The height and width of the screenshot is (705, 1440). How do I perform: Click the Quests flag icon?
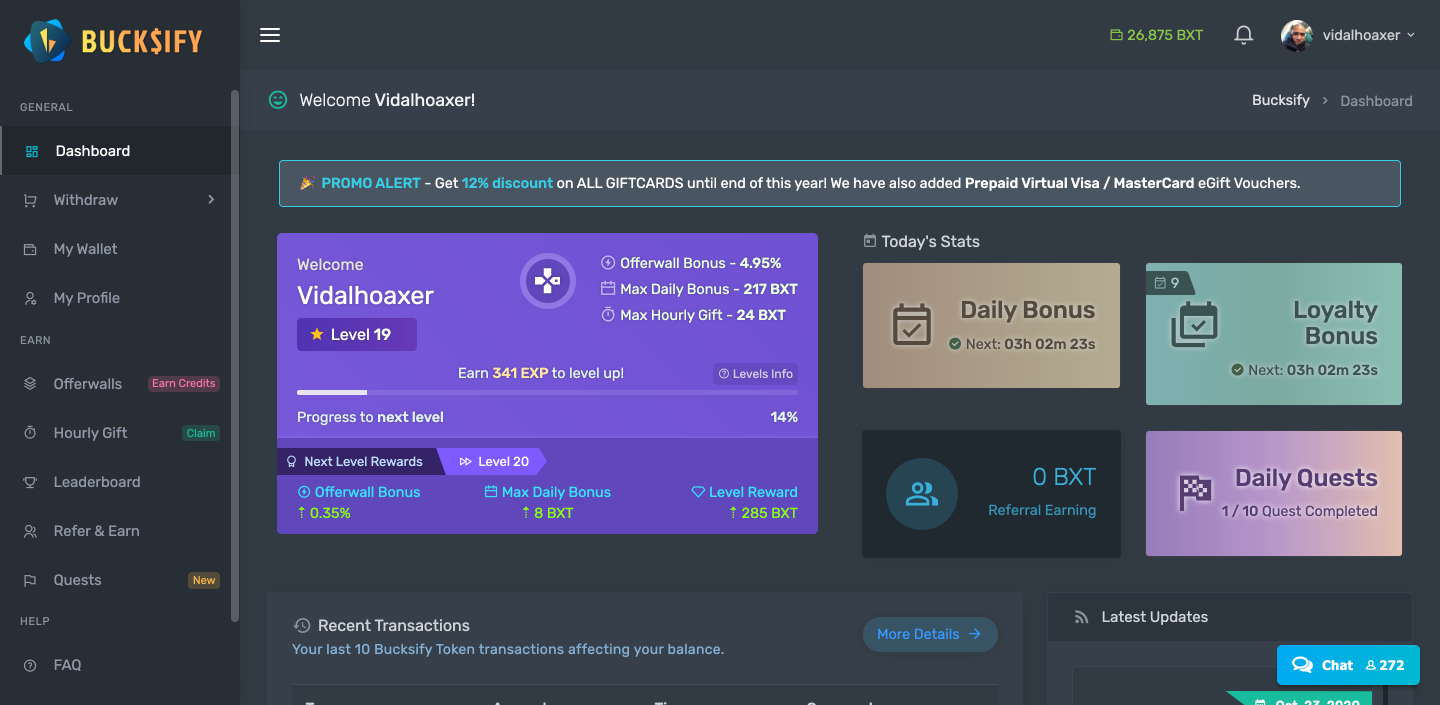(x=30, y=580)
